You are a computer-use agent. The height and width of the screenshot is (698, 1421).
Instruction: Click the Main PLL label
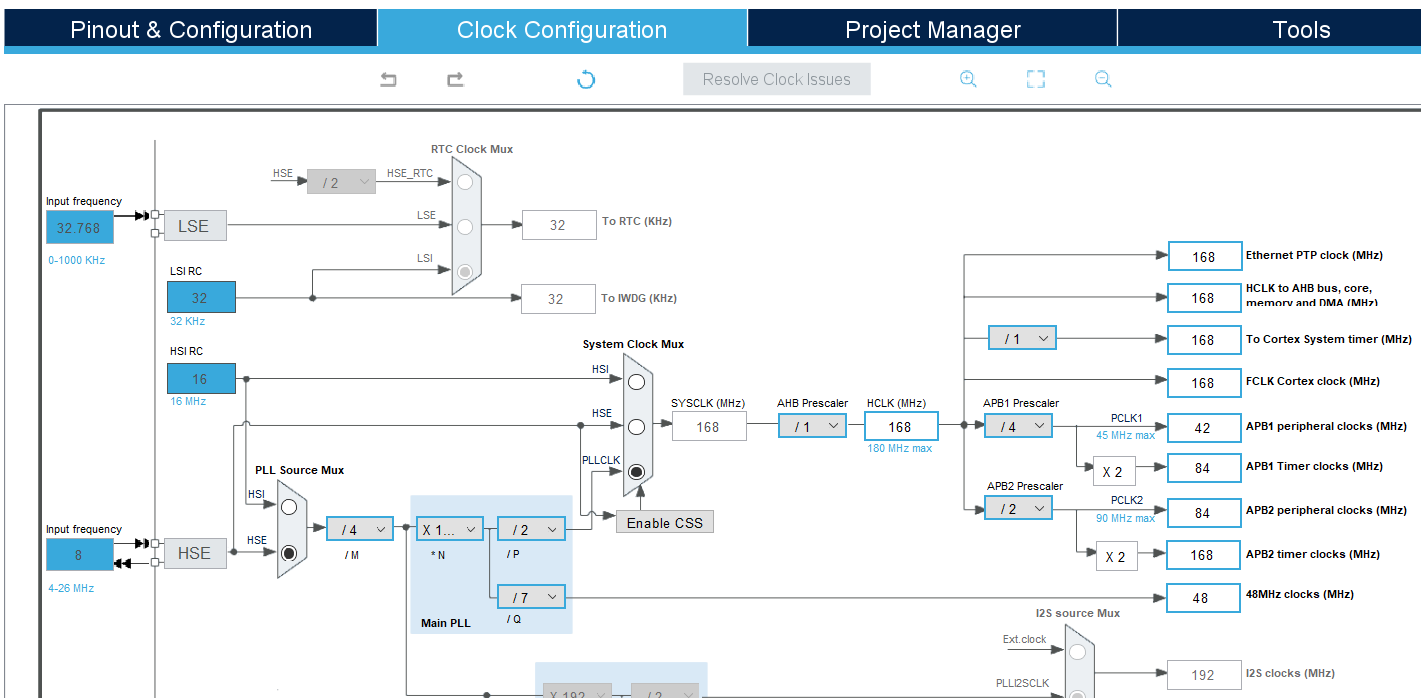tap(446, 623)
